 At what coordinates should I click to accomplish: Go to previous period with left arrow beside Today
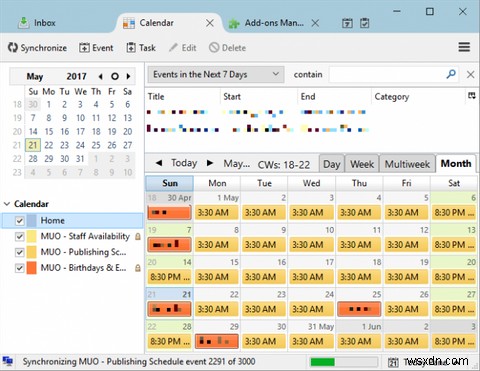[x=159, y=163]
